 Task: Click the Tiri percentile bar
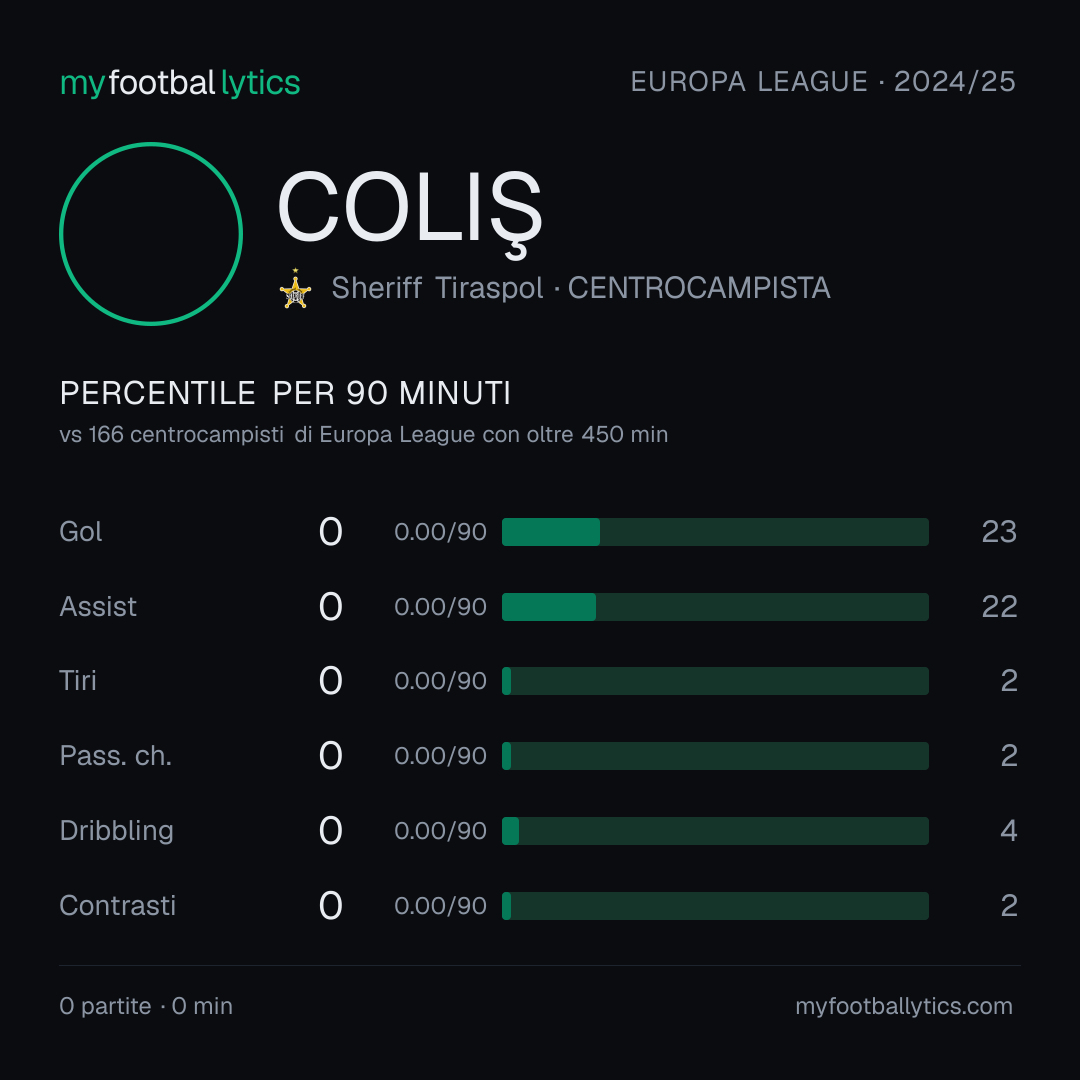(x=715, y=681)
